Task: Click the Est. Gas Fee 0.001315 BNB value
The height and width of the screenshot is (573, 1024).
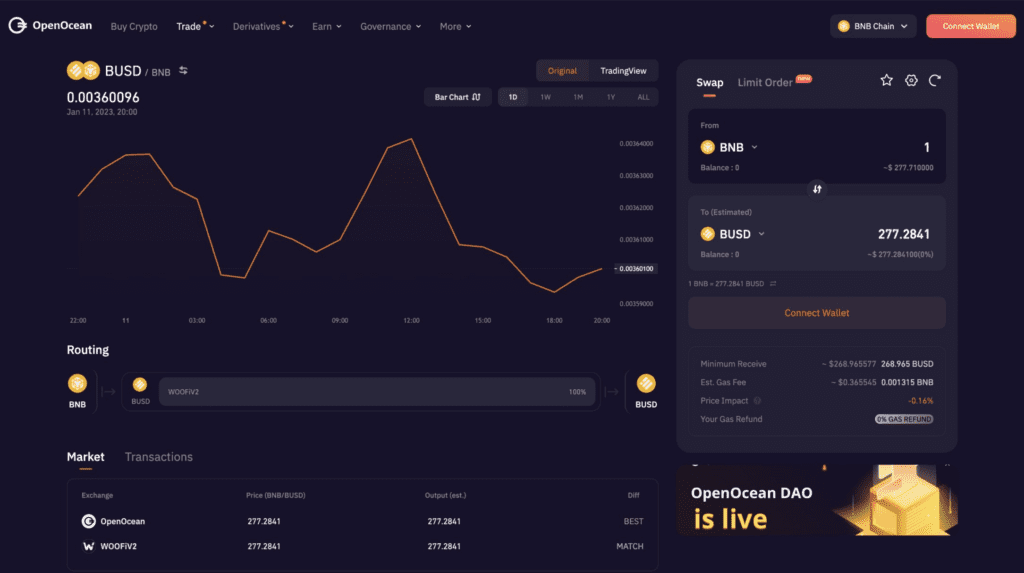Action: tap(907, 382)
